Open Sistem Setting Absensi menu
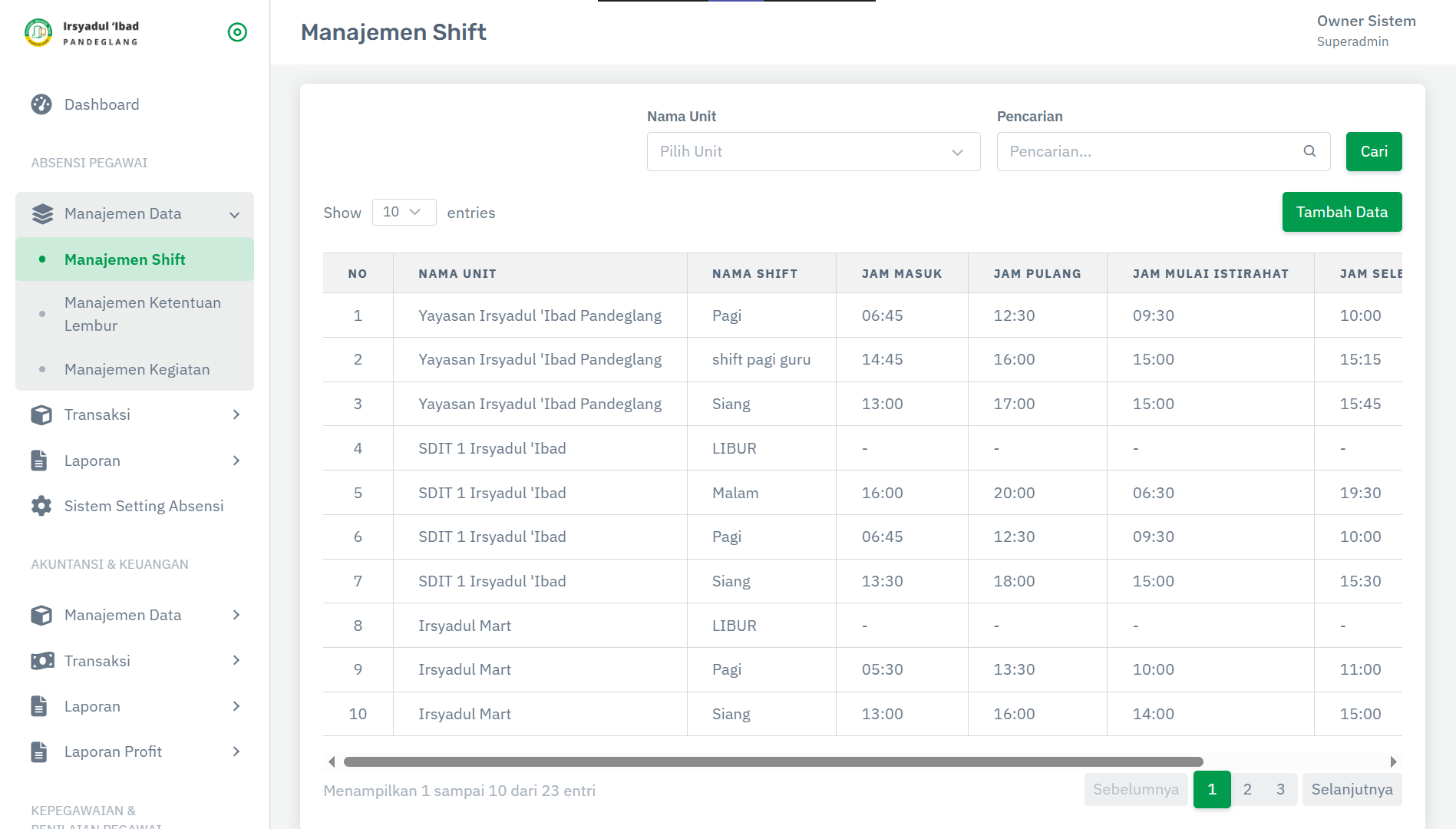The height and width of the screenshot is (829, 1456). (x=134, y=506)
